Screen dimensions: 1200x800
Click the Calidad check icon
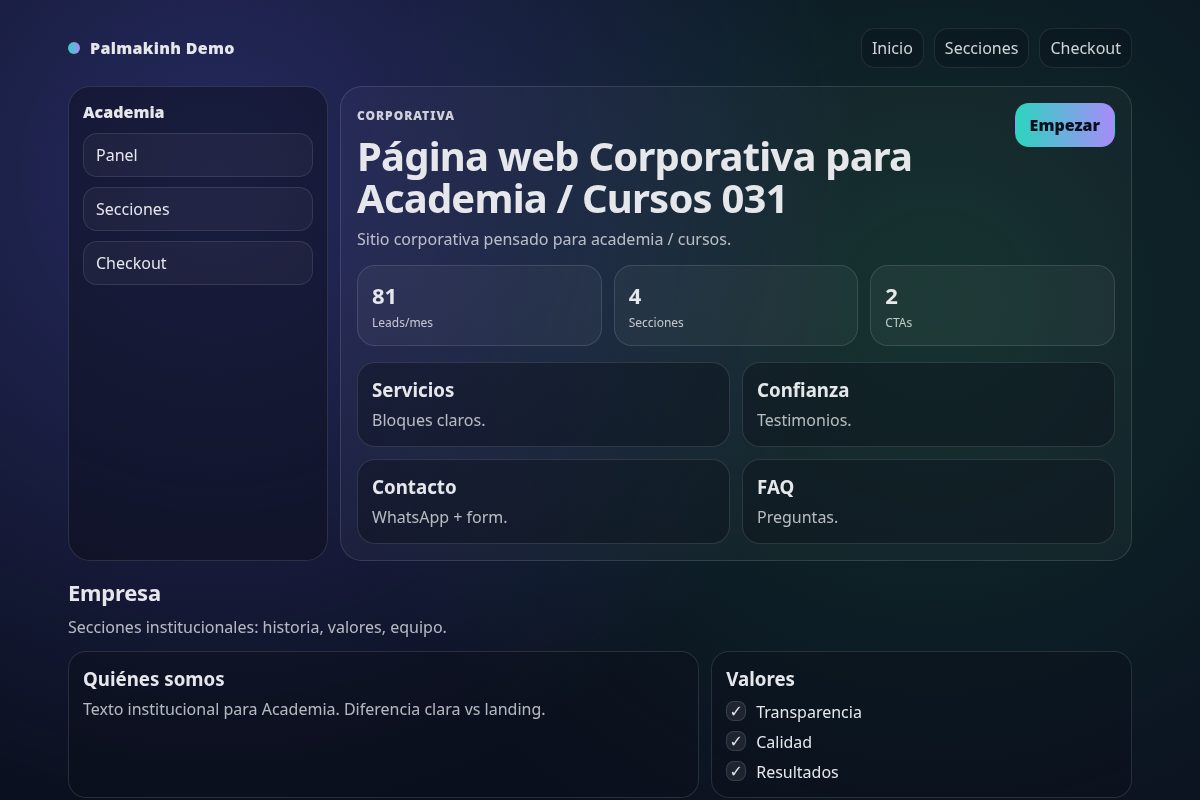pos(735,741)
